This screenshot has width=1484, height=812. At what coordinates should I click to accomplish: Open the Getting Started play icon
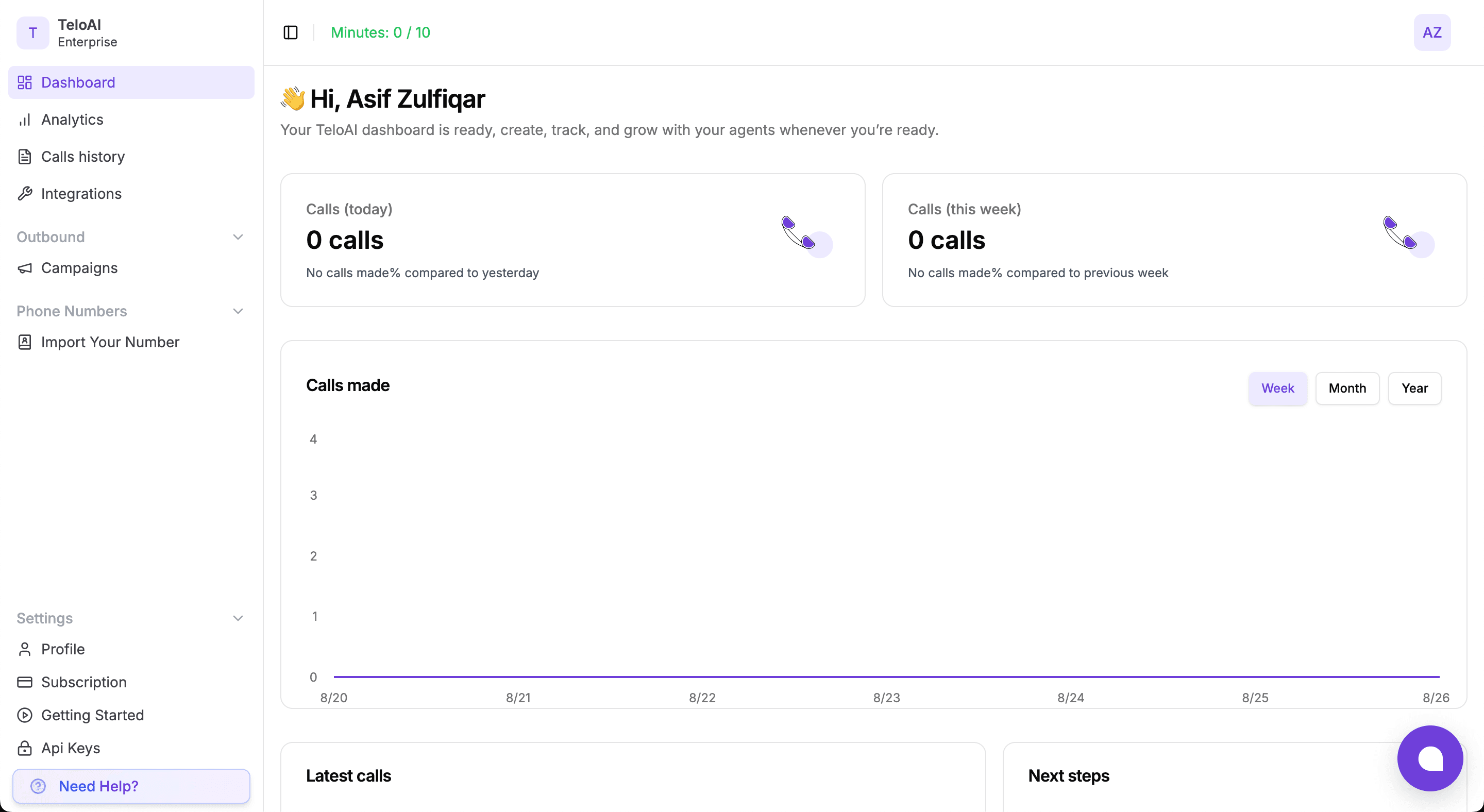(25, 715)
